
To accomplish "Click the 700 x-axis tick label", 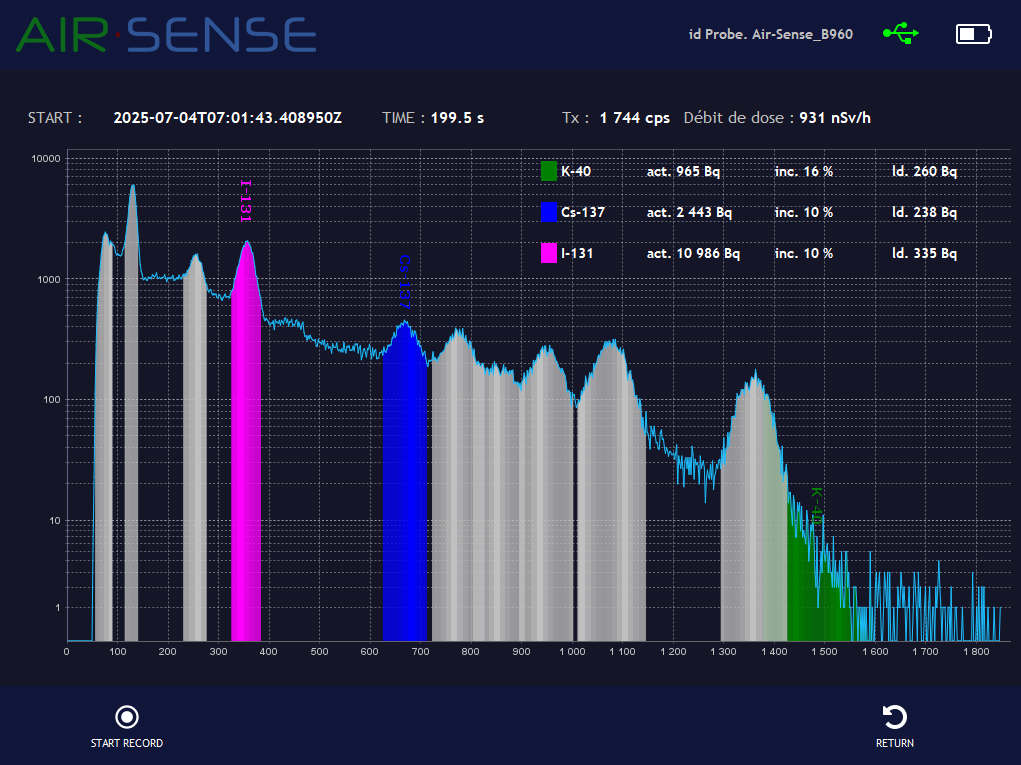I will (x=421, y=651).
